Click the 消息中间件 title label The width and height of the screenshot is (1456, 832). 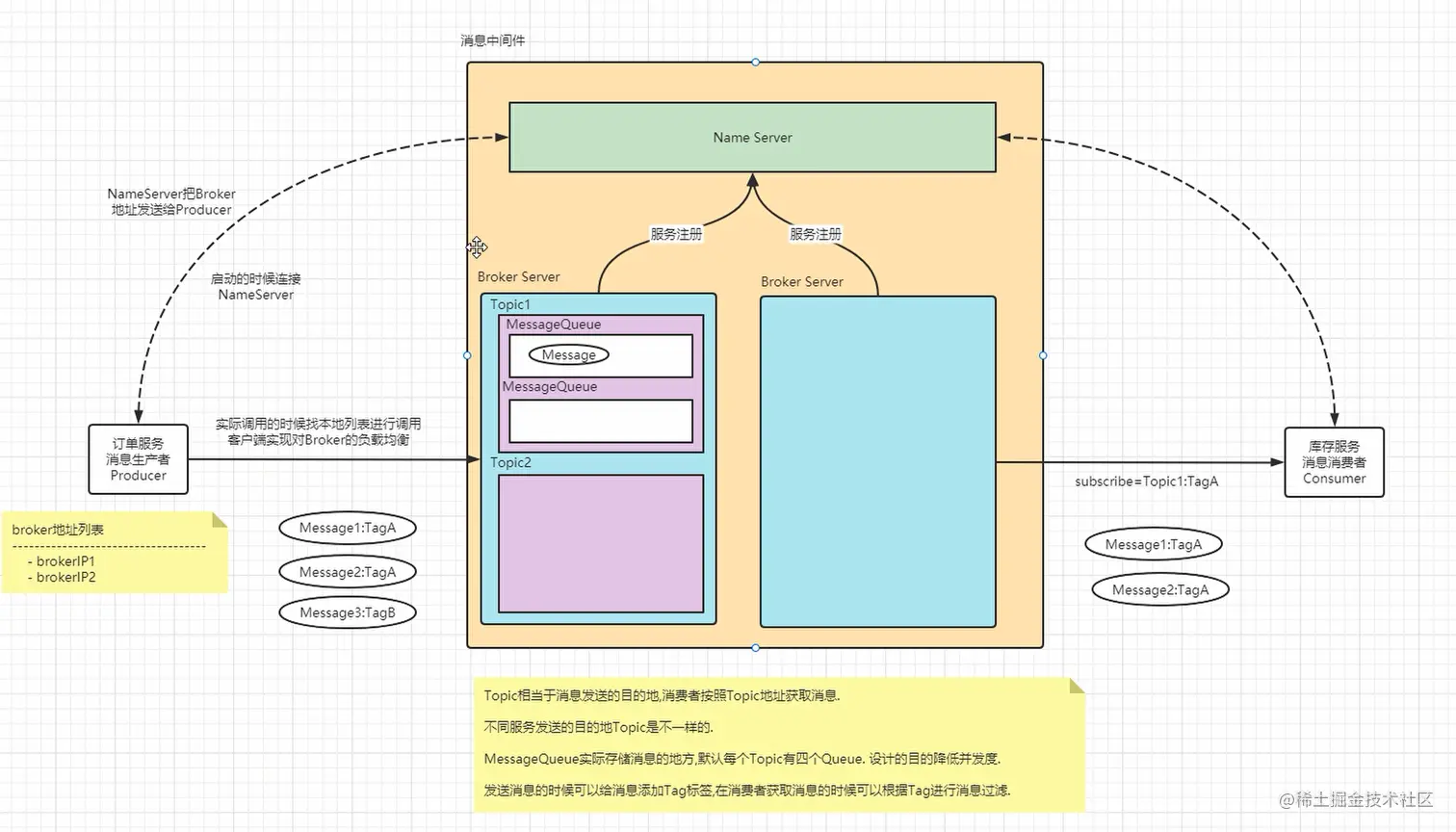point(492,40)
